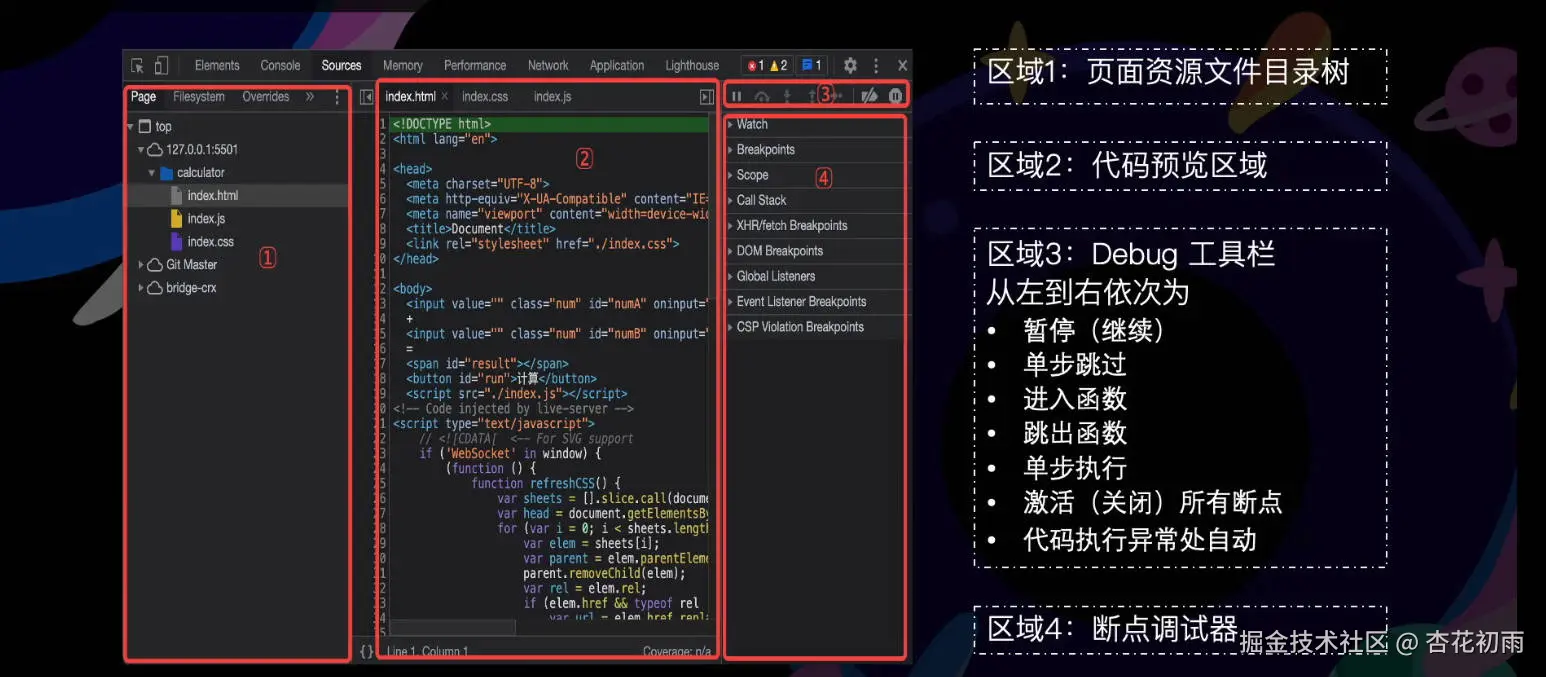Screen dimensions: 1546x677
Task: Click the bridge-crx cloud icon
Action: coord(155,288)
